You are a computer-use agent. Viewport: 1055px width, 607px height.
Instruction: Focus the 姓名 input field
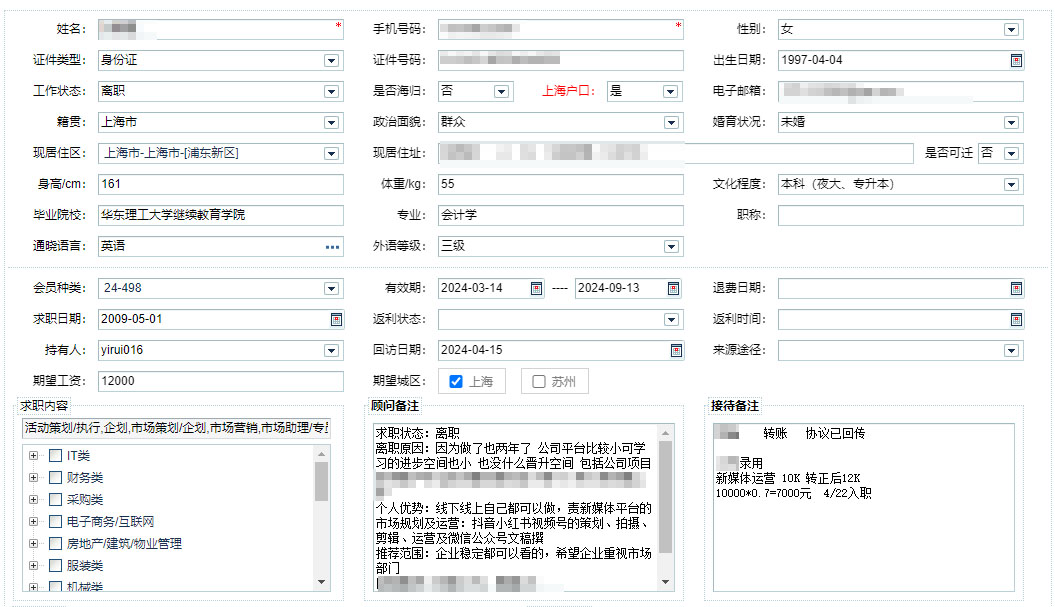click(221, 30)
